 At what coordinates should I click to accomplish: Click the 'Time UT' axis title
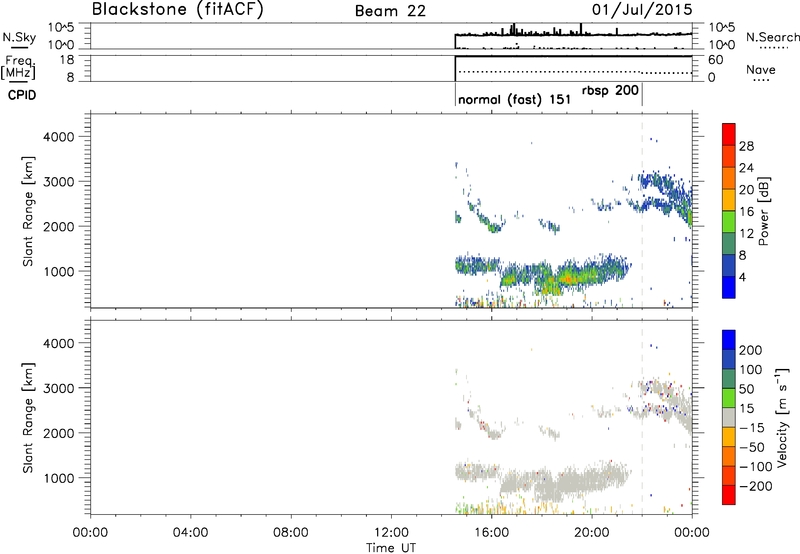coord(391,547)
